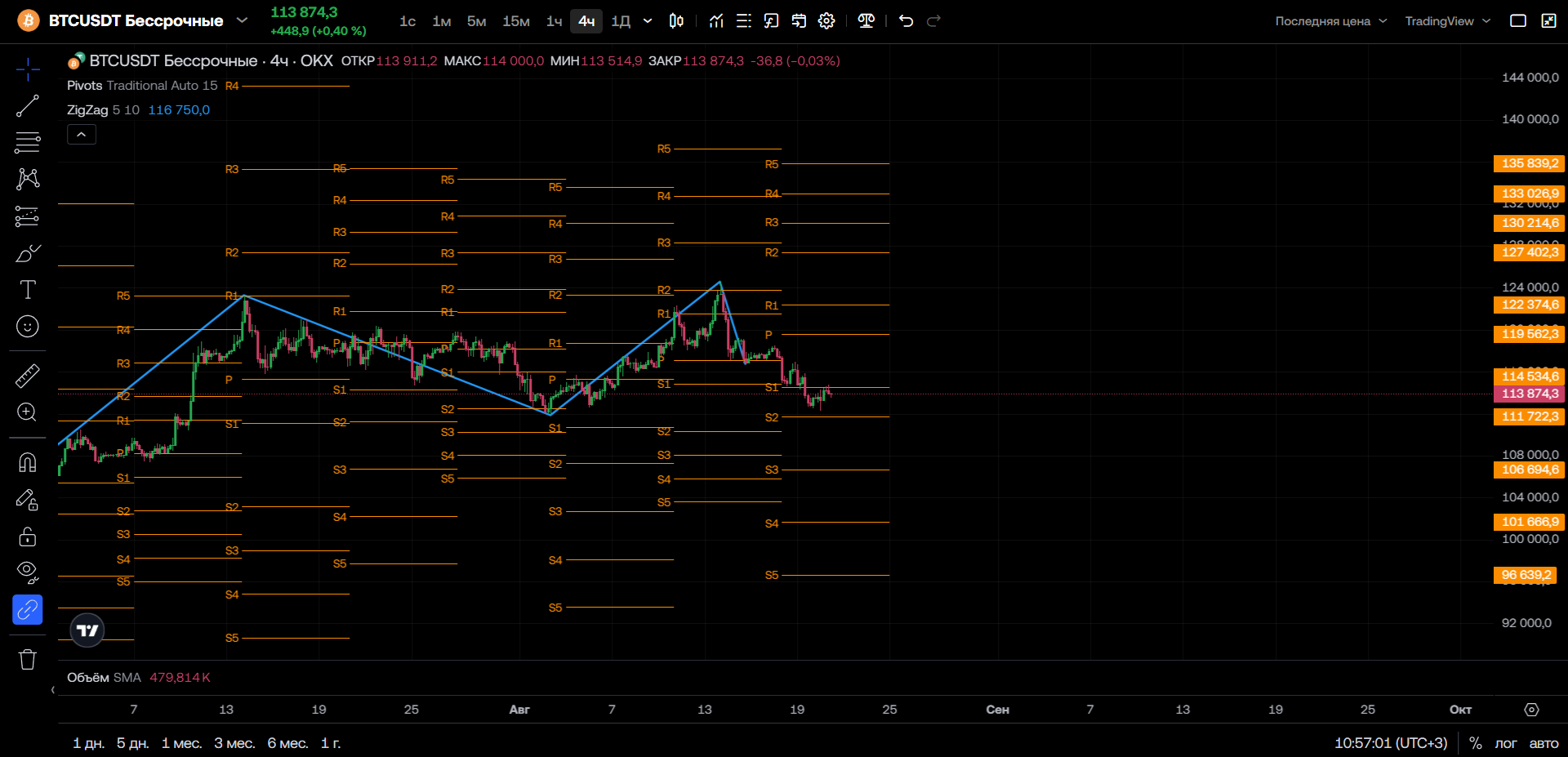Open the indicators menu
1568x757 pixels.
point(716,21)
